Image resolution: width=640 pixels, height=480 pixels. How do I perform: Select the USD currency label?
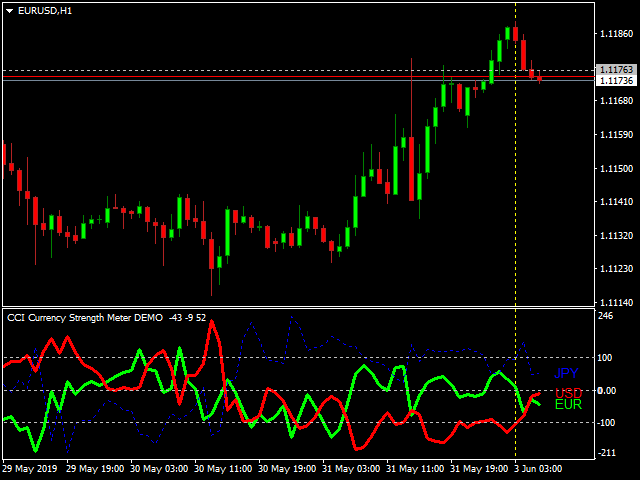click(x=569, y=393)
